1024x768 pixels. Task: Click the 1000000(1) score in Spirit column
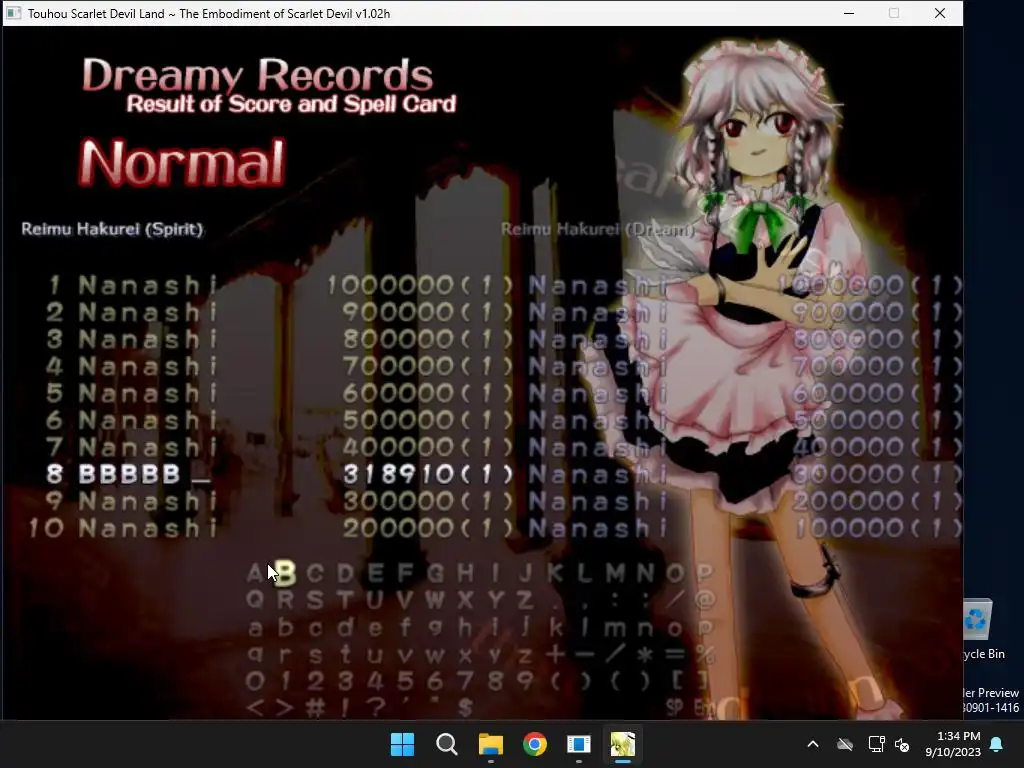pos(420,285)
